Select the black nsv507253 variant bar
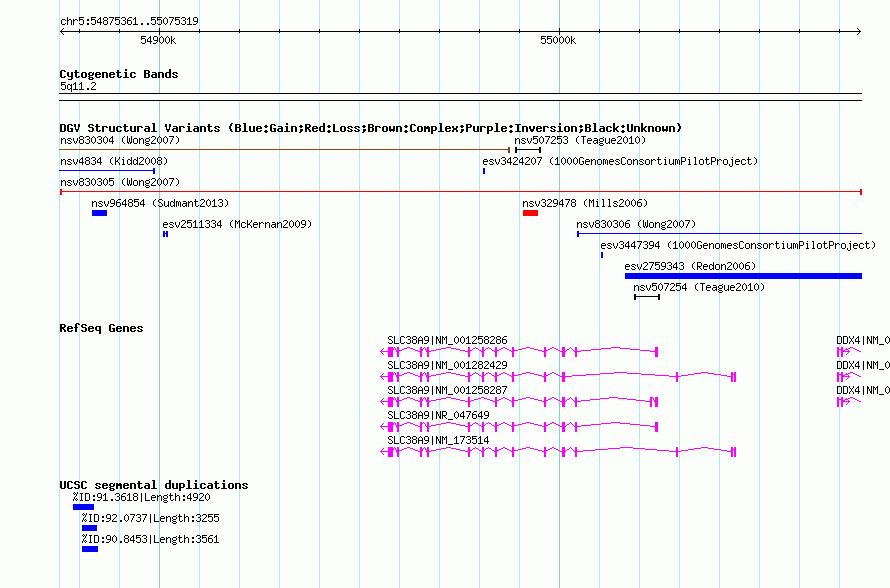Screen dimensions: 890x588 click(528, 150)
